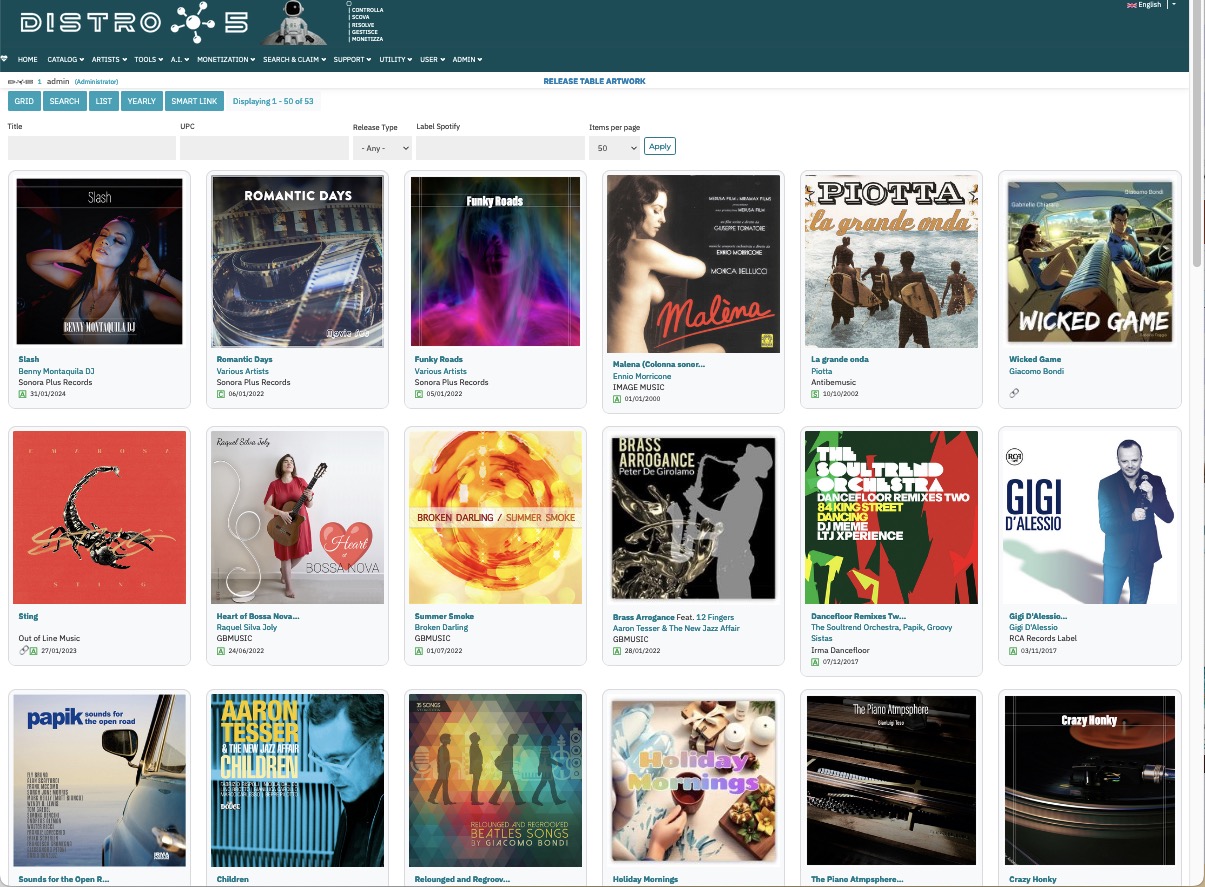Click the small Distro icon beside admin
Viewport: 1205px width, 887px height.
[x=20, y=81]
